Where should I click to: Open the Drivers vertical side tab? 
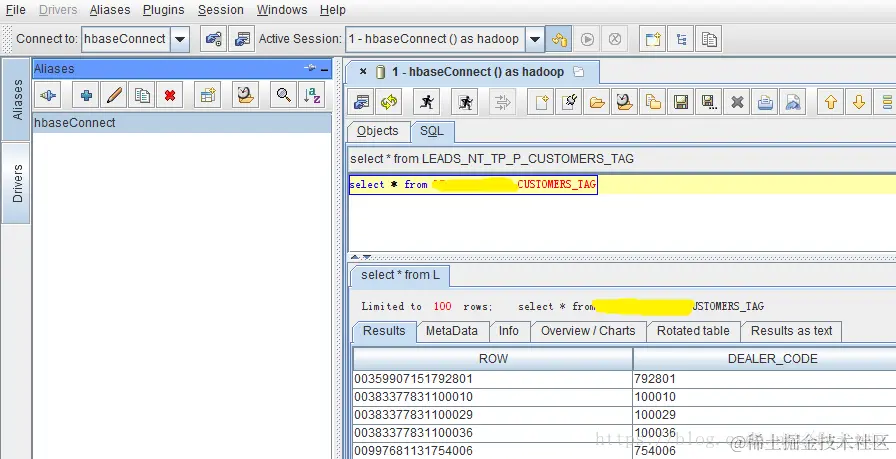coord(17,183)
